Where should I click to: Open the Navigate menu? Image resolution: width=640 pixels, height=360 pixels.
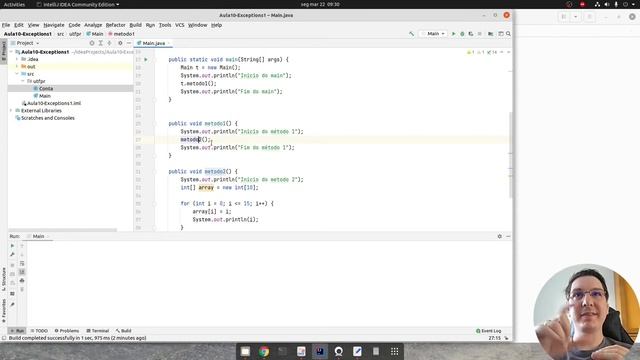[x=54, y=25]
